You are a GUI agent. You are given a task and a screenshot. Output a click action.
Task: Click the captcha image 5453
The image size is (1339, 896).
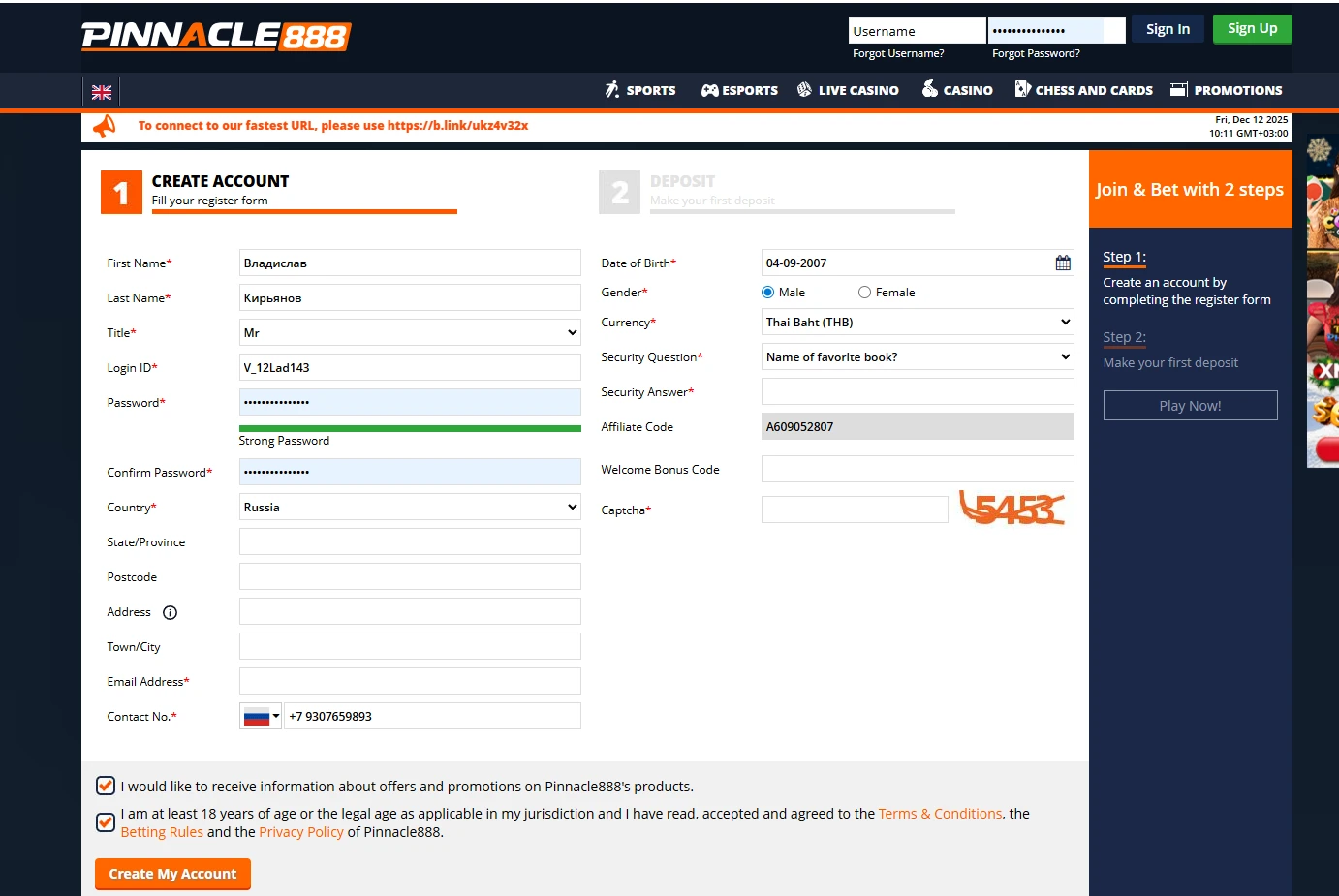(1012, 509)
